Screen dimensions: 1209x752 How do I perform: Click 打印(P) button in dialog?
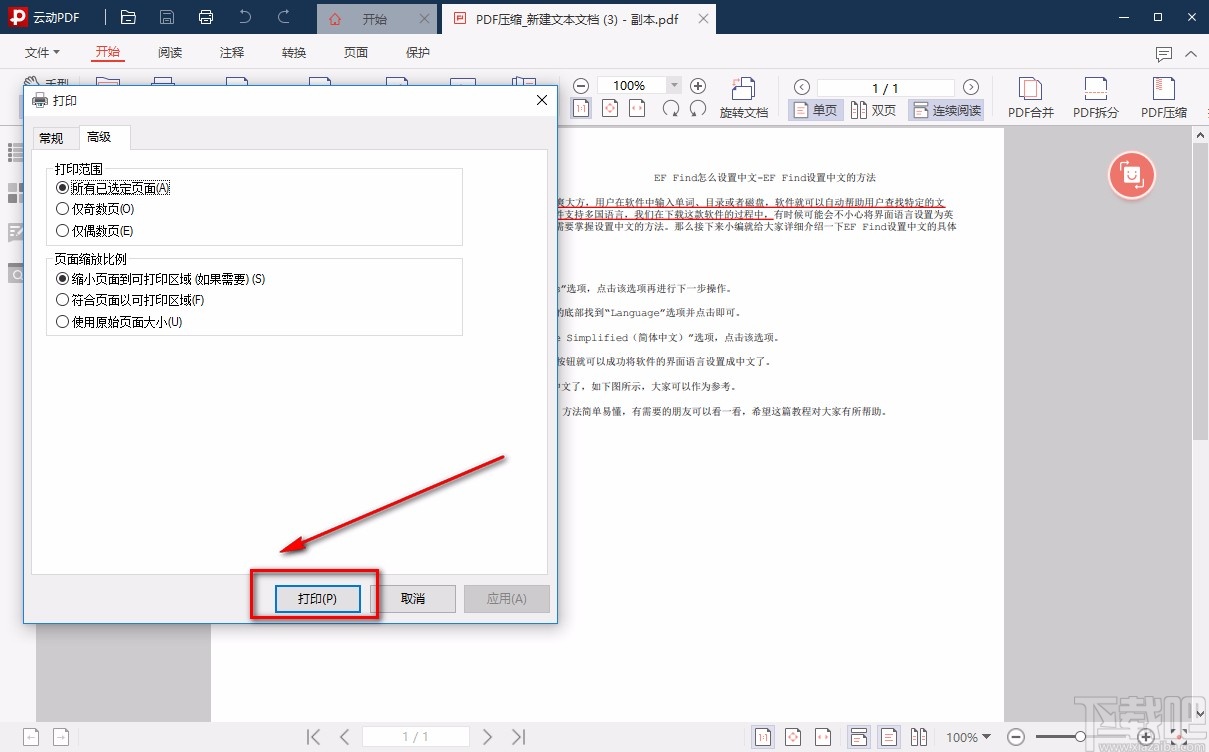[x=317, y=599]
